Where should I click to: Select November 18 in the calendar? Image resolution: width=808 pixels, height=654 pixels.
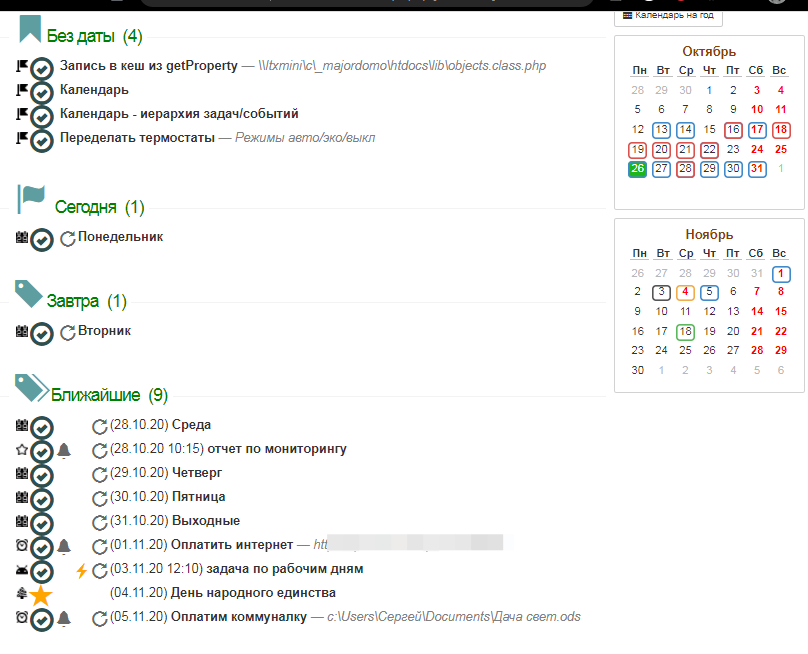685,331
